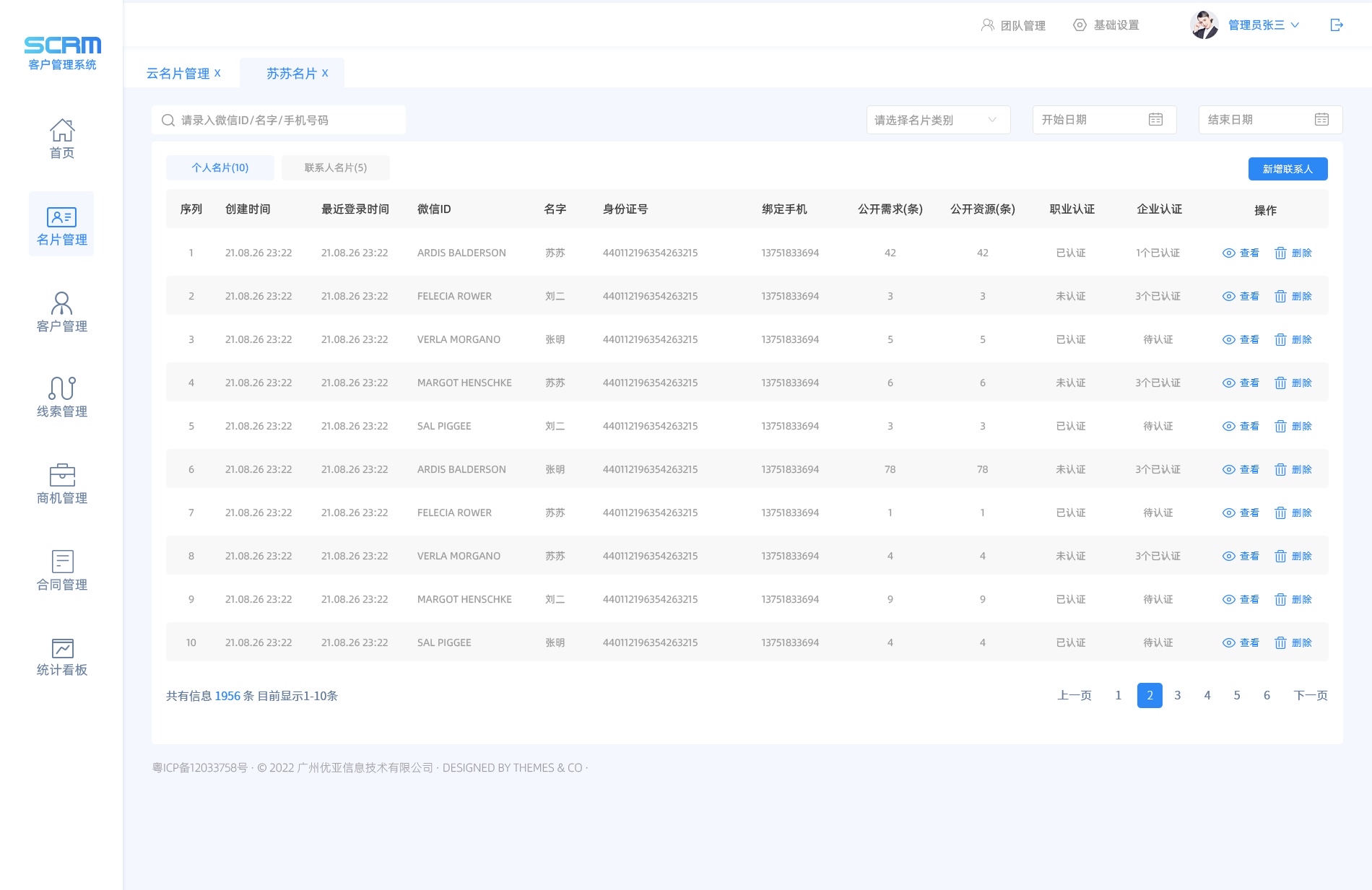View row 4 MARGOT HENSCHKE 苏苏

point(1241,383)
